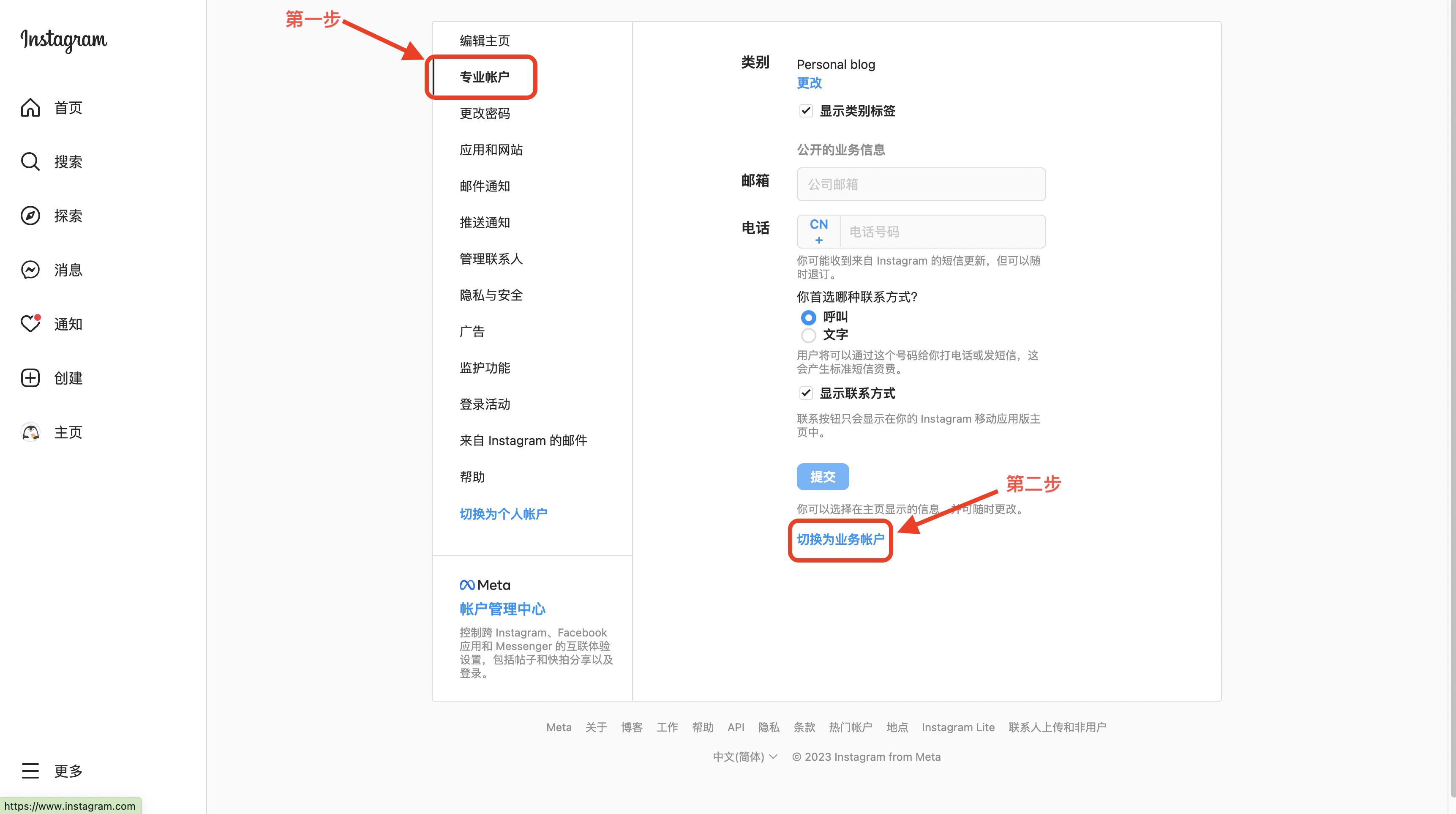Open the CN country code selector
Screen dimensions: 1456x814
(819, 231)
